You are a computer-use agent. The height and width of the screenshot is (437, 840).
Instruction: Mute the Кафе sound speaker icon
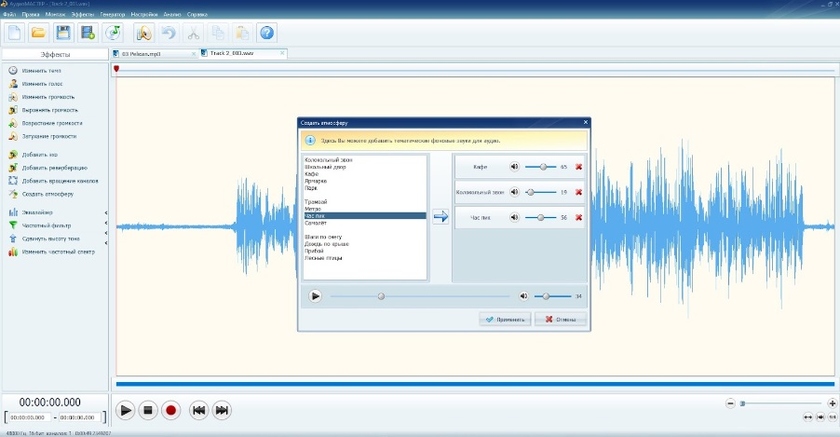(x=514, y=167)
